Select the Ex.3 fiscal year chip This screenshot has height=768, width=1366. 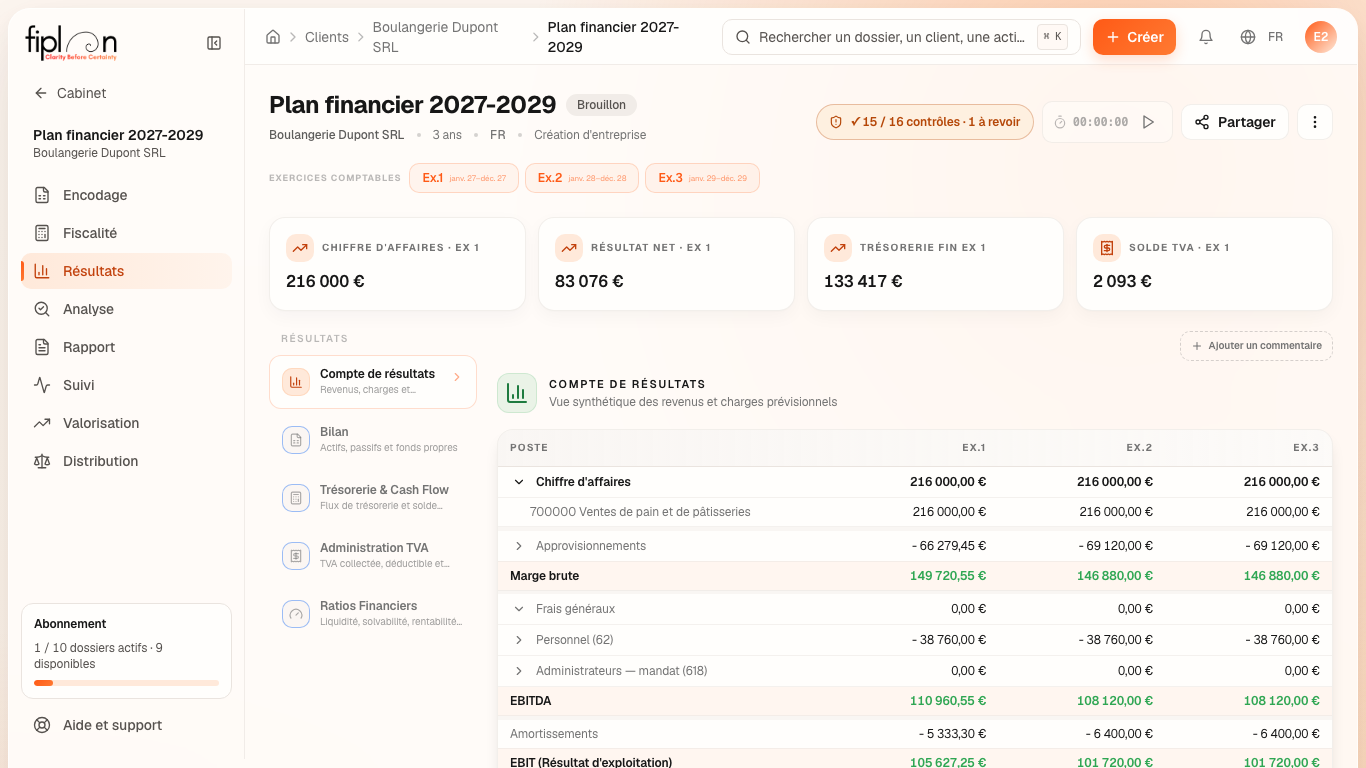pyautogui.click(x=702, y=178)
